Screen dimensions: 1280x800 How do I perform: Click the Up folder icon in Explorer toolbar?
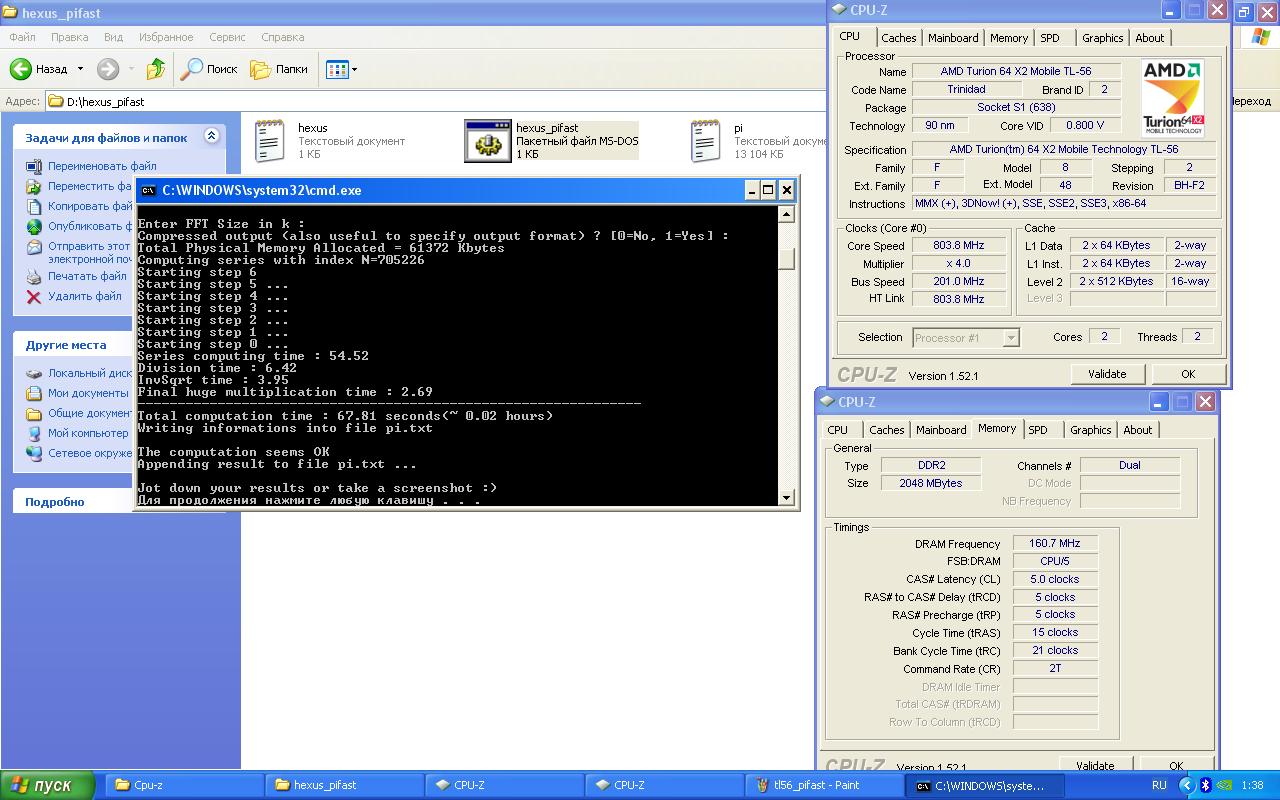tap(155, 69)
